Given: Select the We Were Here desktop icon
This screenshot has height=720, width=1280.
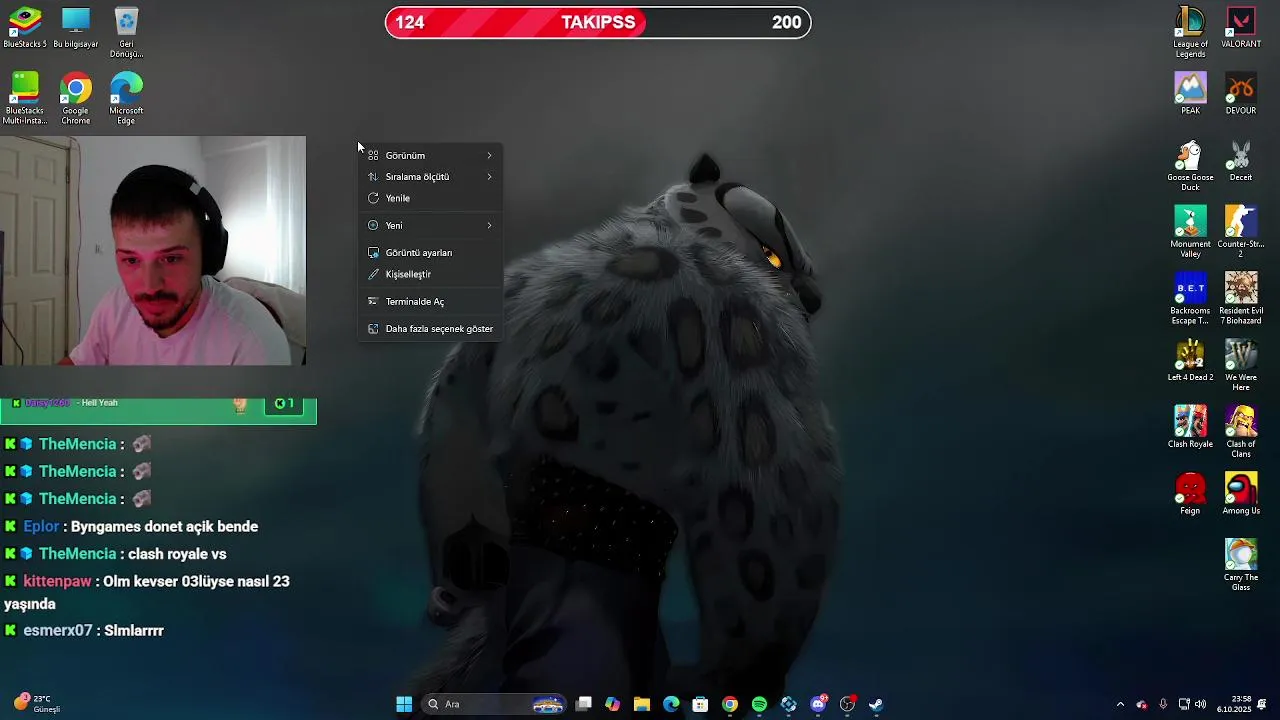Looking at the screenshot, I should 1241,365.
